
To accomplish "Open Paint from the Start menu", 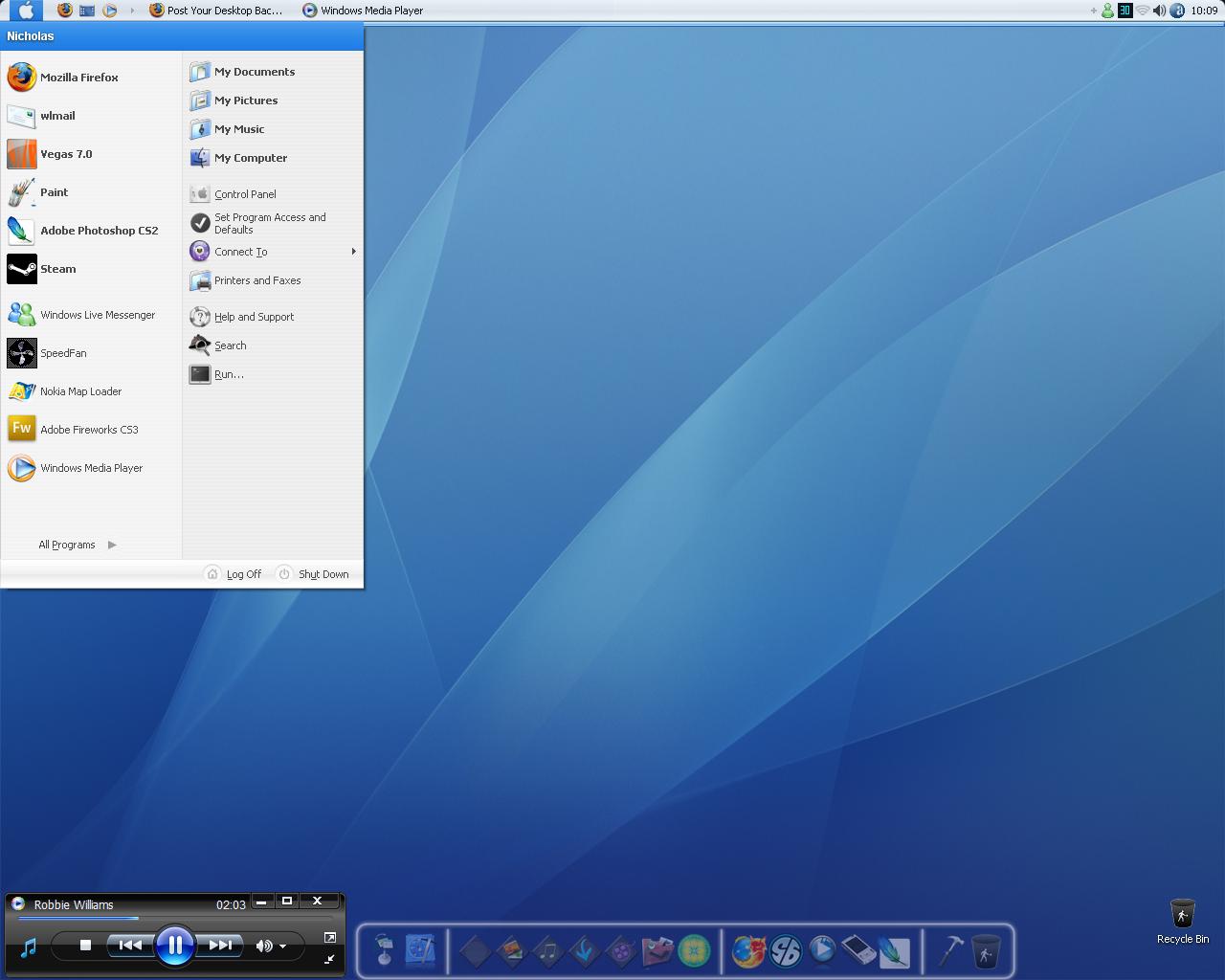I will coord(91,191).
